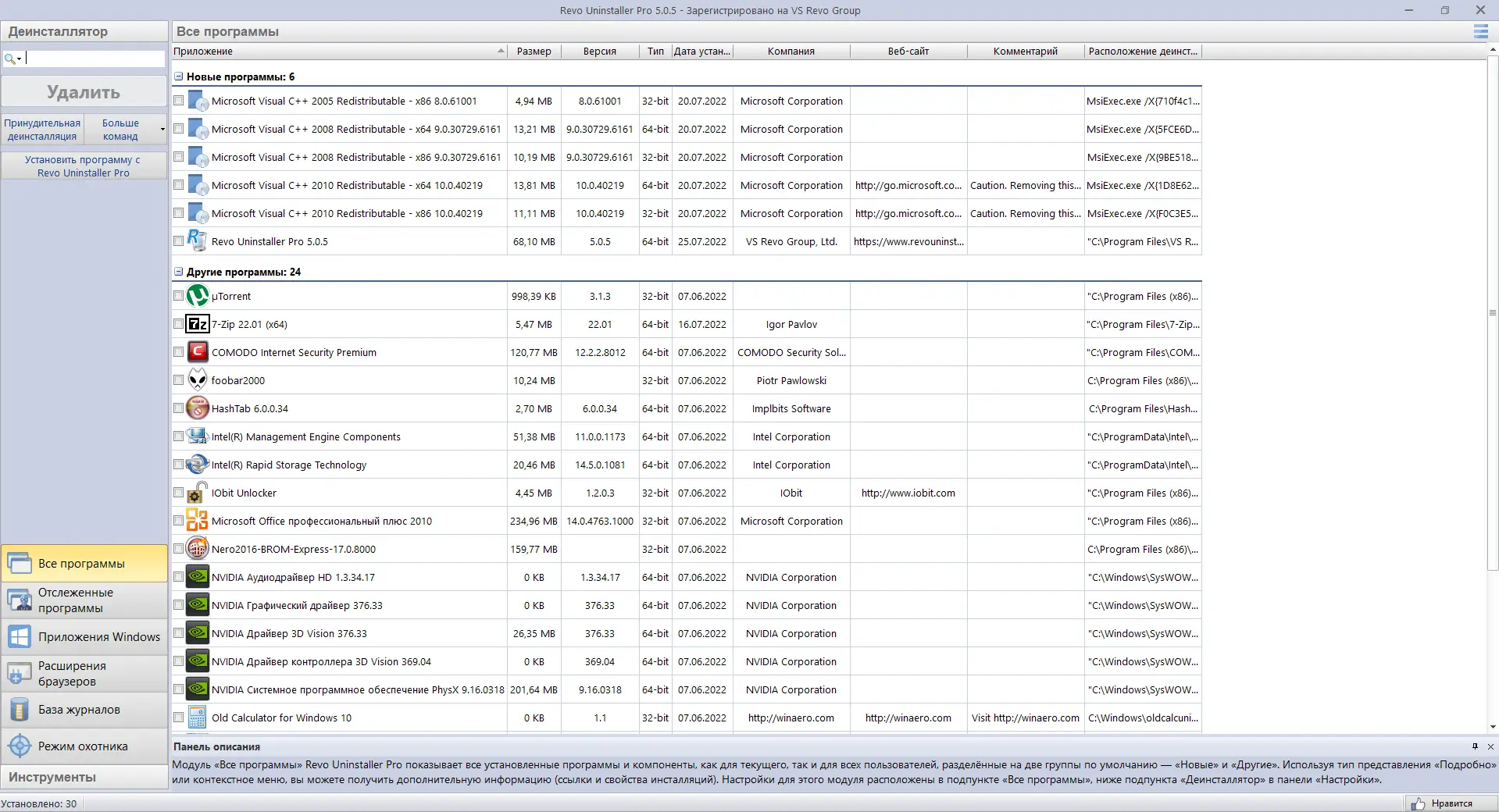Check the Revo Uninstaller Pro 5.0.5 checkbox

point(179,241)
